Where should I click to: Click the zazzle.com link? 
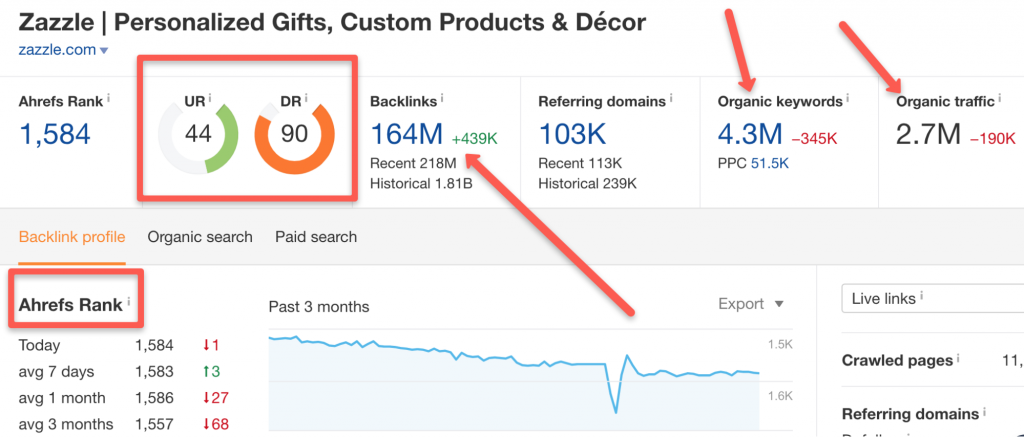(57, 50)
